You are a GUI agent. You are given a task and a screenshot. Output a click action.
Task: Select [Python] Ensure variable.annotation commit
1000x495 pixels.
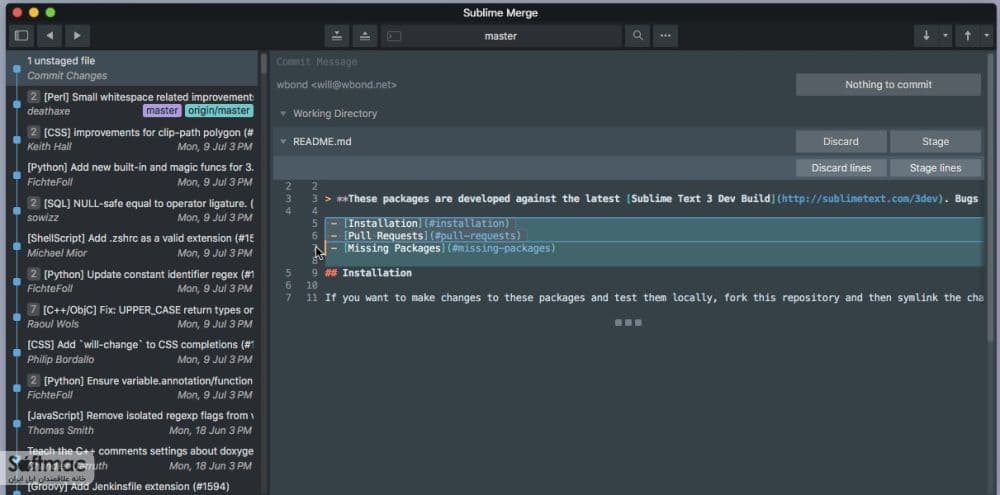(132, 387)
